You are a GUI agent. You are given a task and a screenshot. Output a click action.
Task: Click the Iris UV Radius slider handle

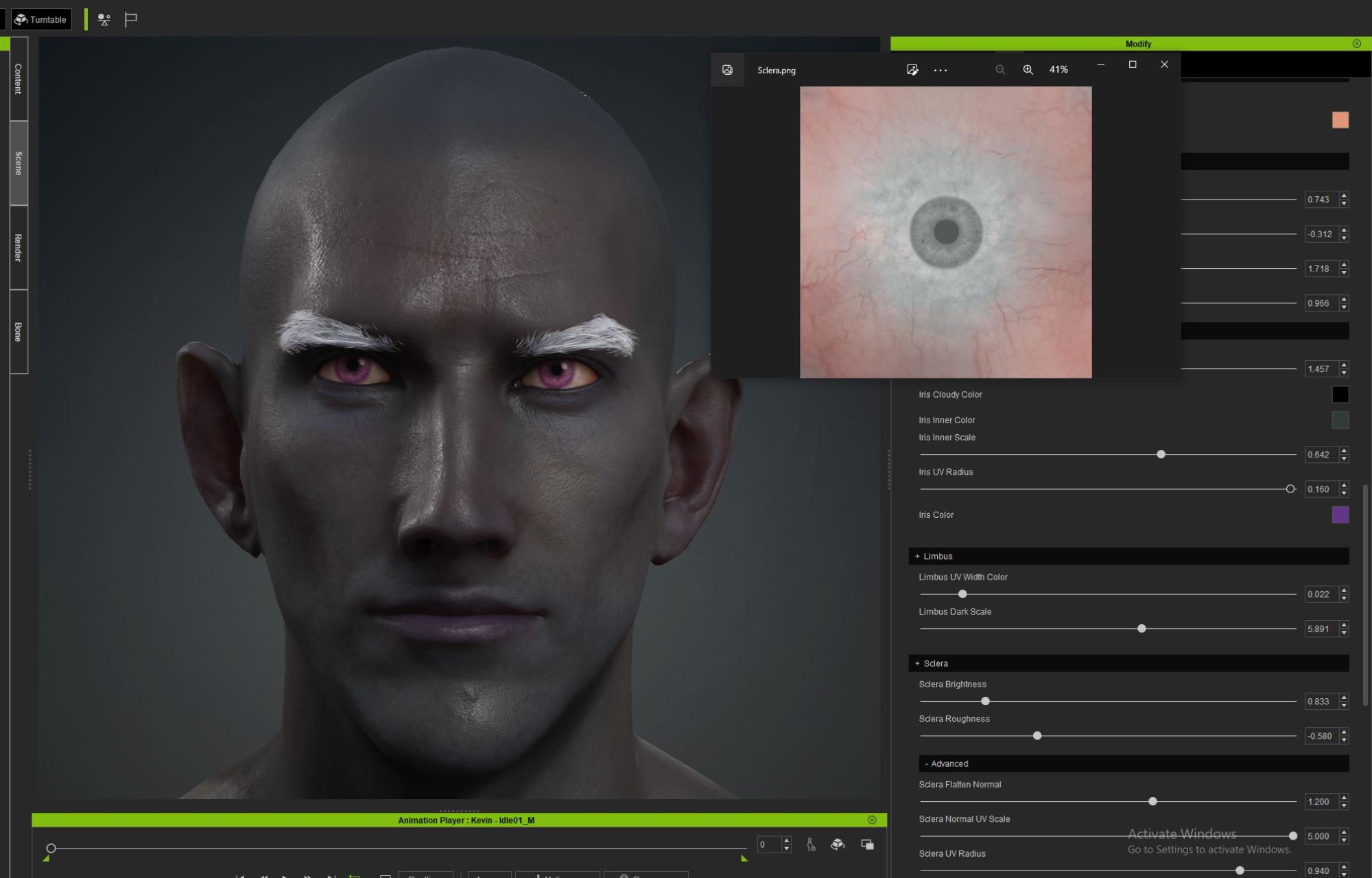[x=1290, y=489]
